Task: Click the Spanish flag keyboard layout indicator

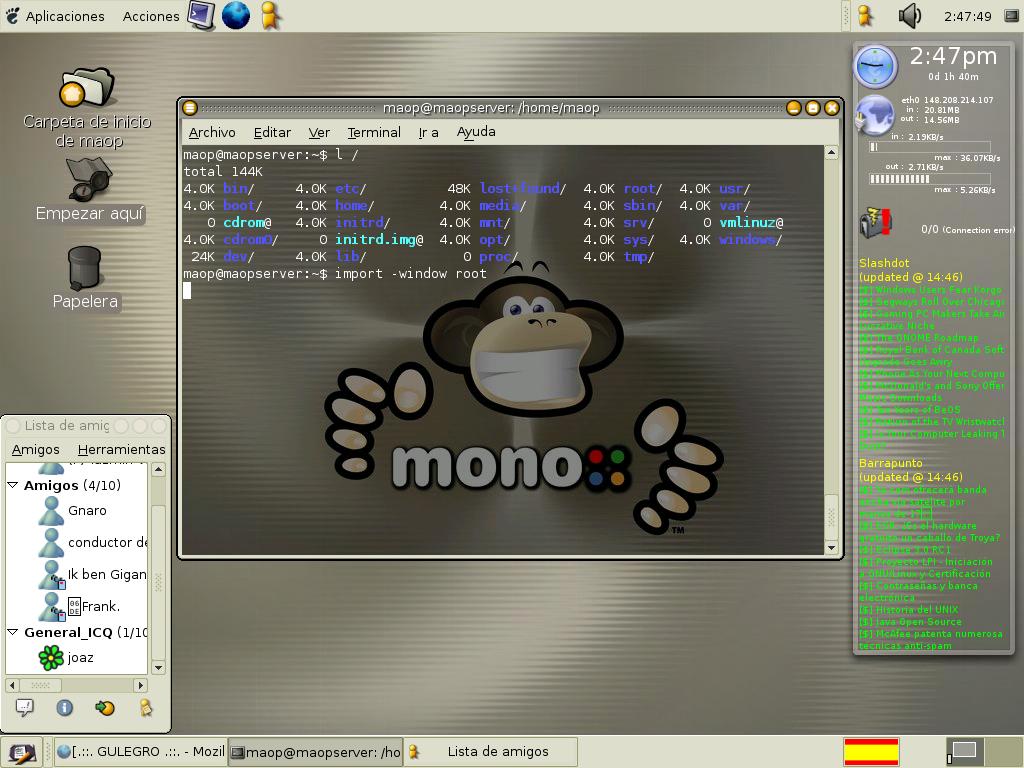Action: [871, 752]
